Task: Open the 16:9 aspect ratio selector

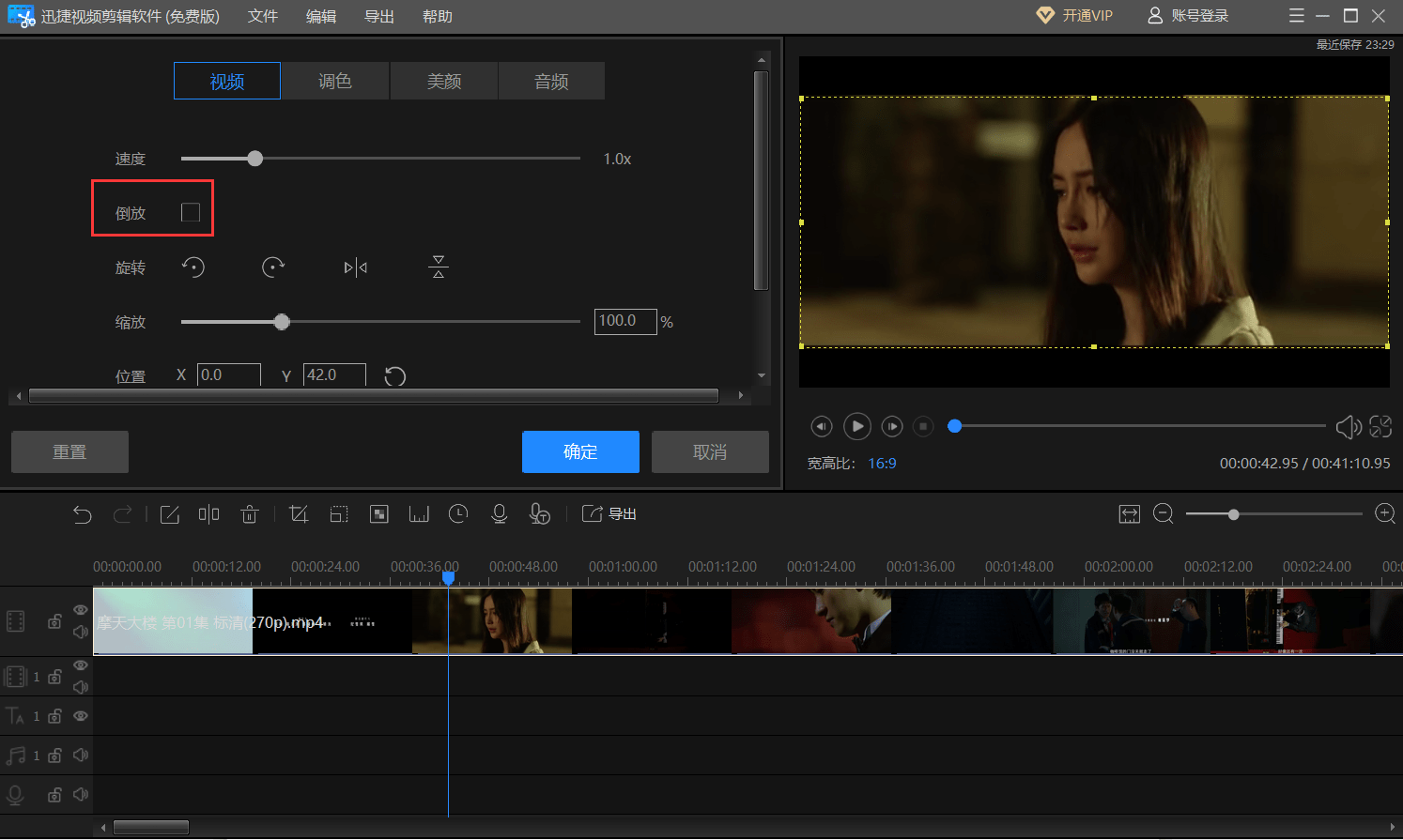Action: pyautogui.click(x=882, y=464)
